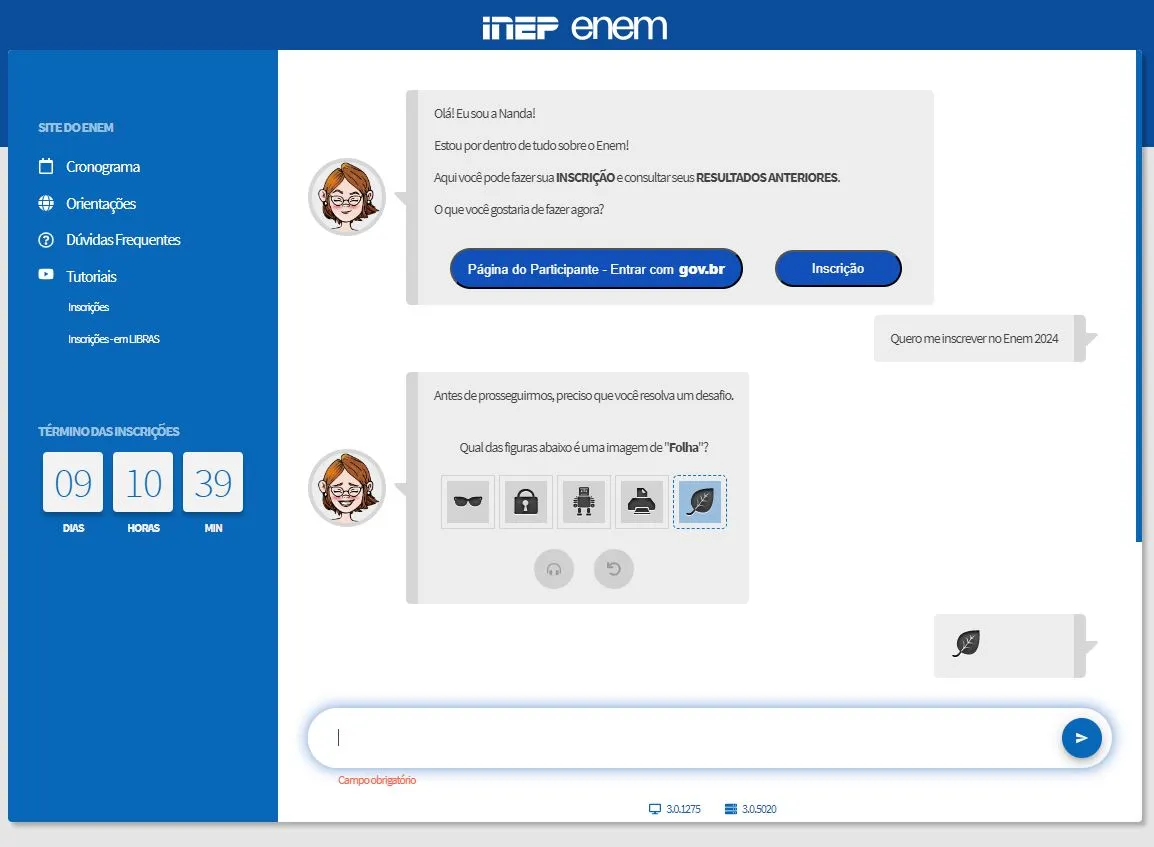Click the text 'Antes de prosseguirmos, preciso que você resolva um desafio.'
This screenshot has width=1154, height=847.
[x=584, y=396]
